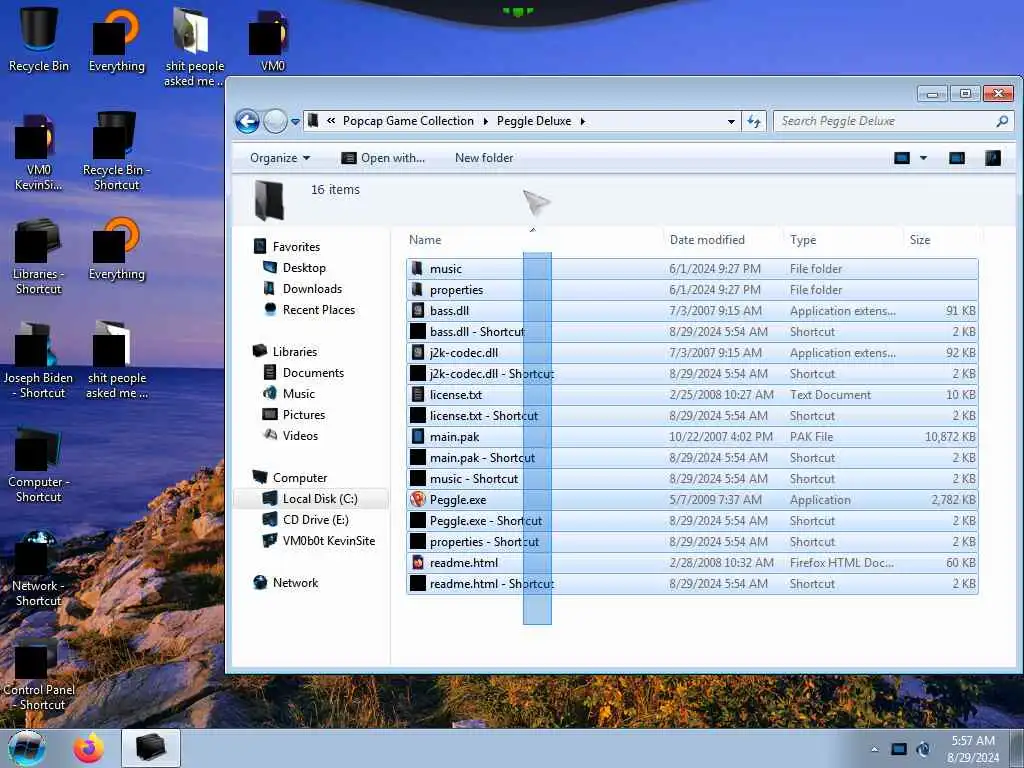Select the bass.dll file icon

click(x=418, y=311)
